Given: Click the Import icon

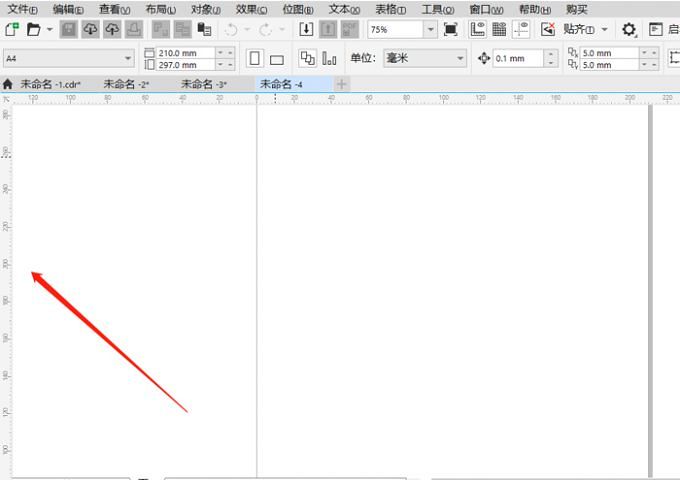Looking at the screenshot, I should (306, 29).
